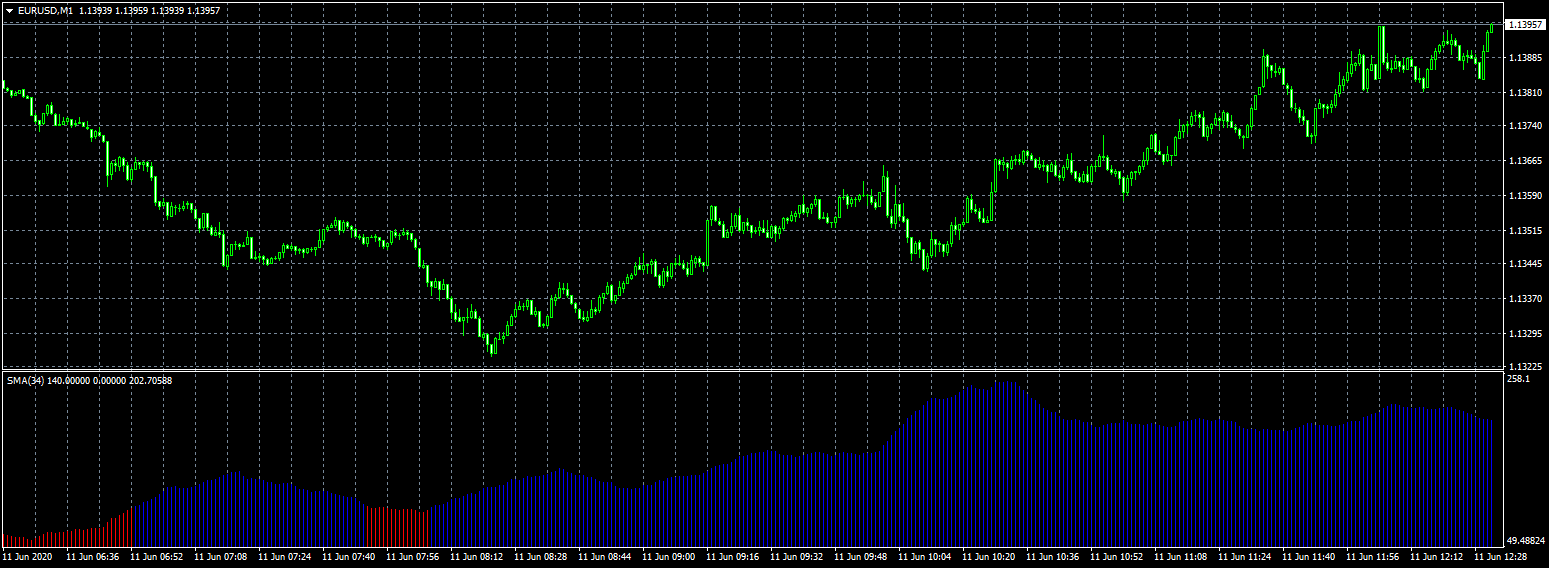Click the 1.13515 price axis label
This screenshot has height=568, width=1549.
(x=1525, y=231)
